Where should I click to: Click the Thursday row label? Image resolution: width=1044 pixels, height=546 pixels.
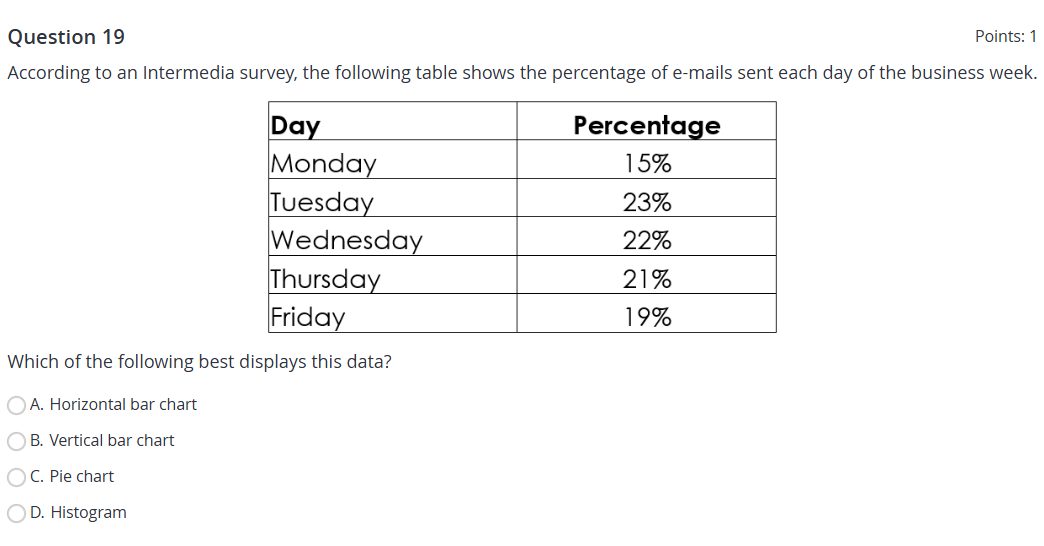(393, 278)
